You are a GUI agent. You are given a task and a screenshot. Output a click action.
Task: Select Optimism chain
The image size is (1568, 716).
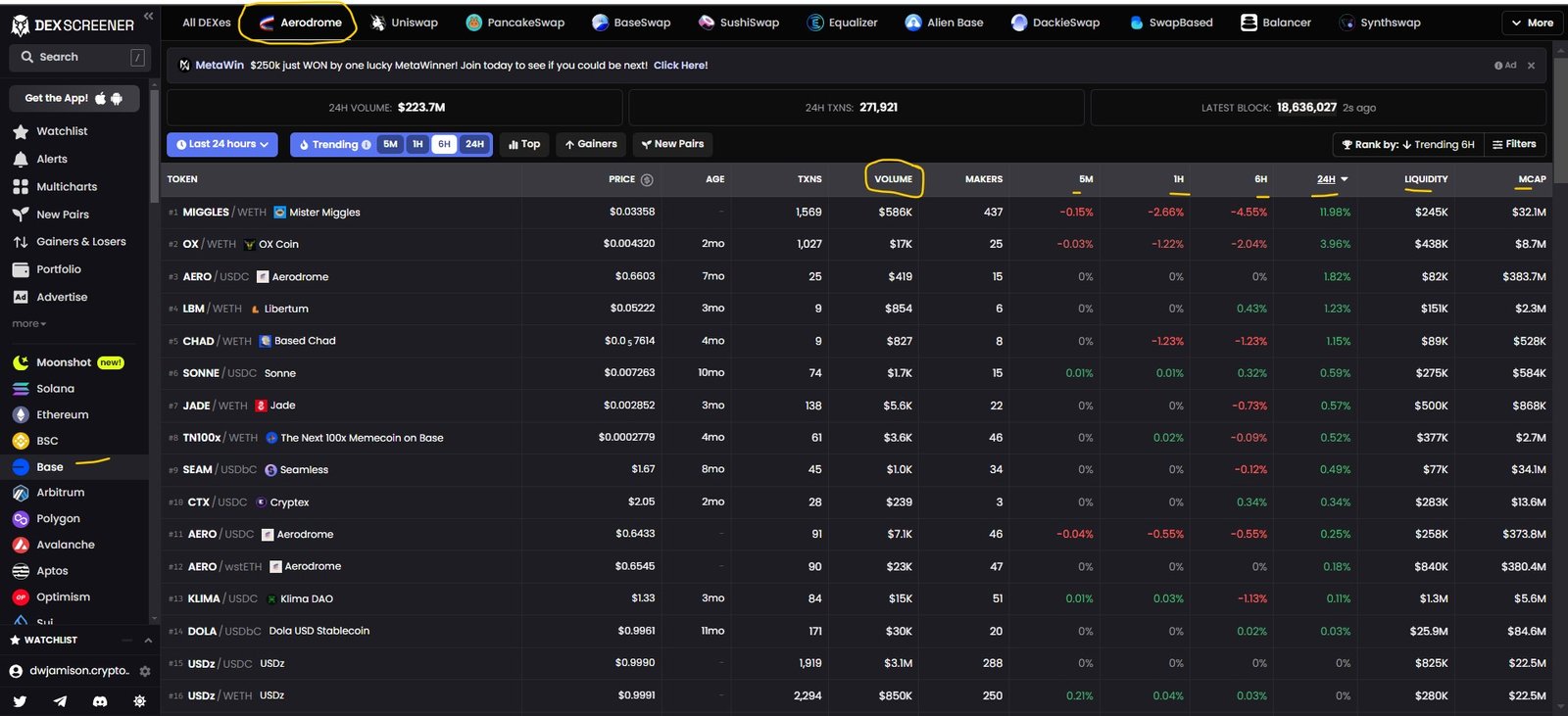(63, 597)
